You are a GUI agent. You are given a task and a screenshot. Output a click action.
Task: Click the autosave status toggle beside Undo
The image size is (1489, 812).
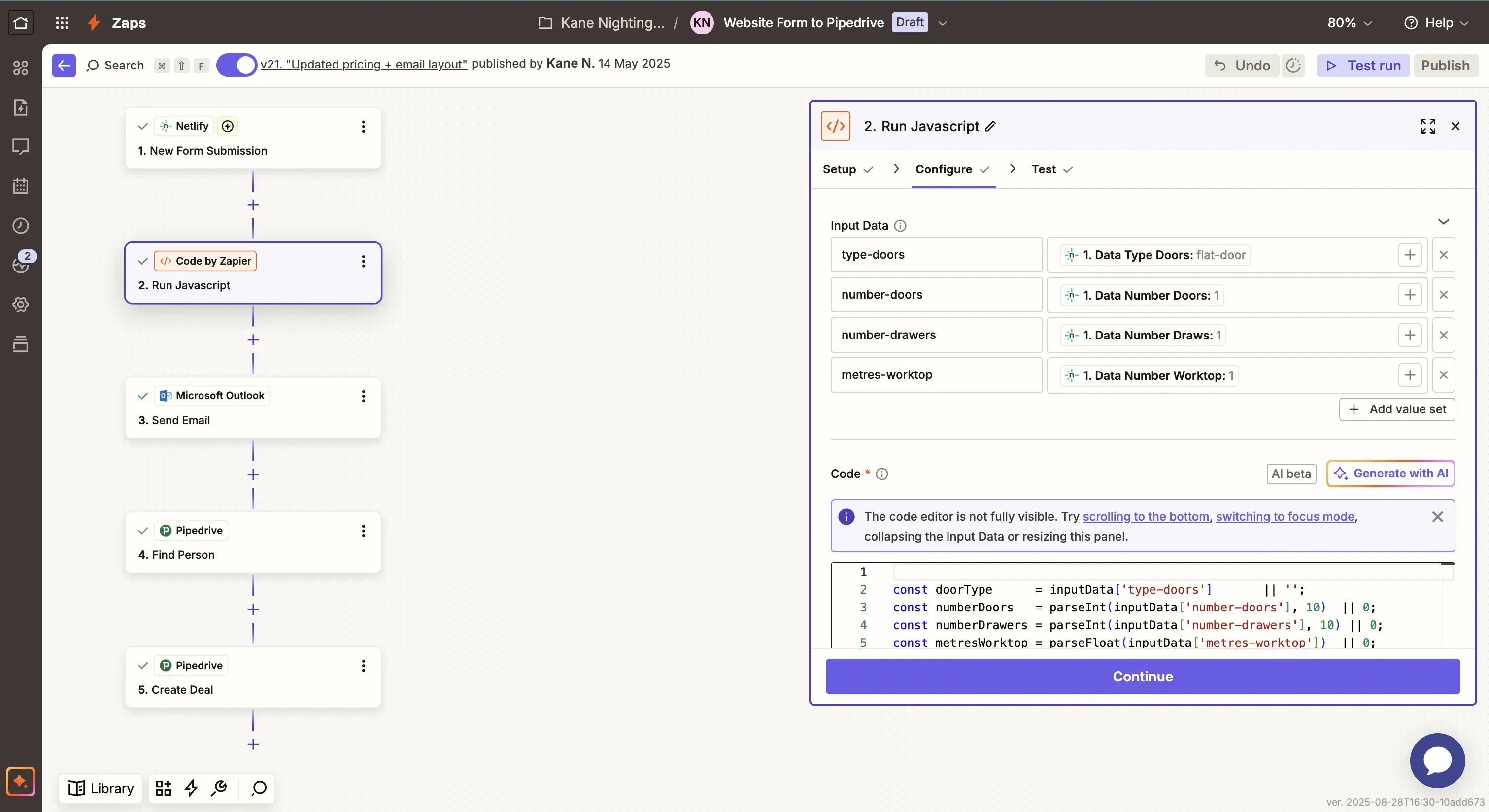coord(1293,66)
